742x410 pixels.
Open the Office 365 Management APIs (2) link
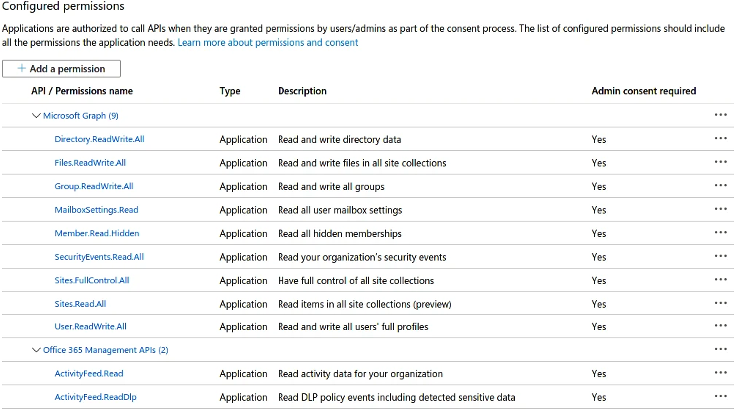106,350
